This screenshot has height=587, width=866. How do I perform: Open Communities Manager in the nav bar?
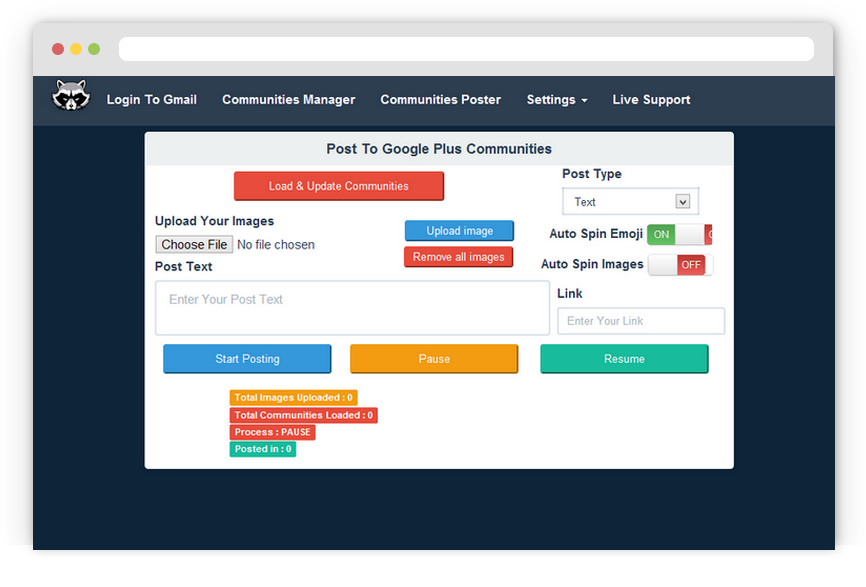click(x=288, y=100)
